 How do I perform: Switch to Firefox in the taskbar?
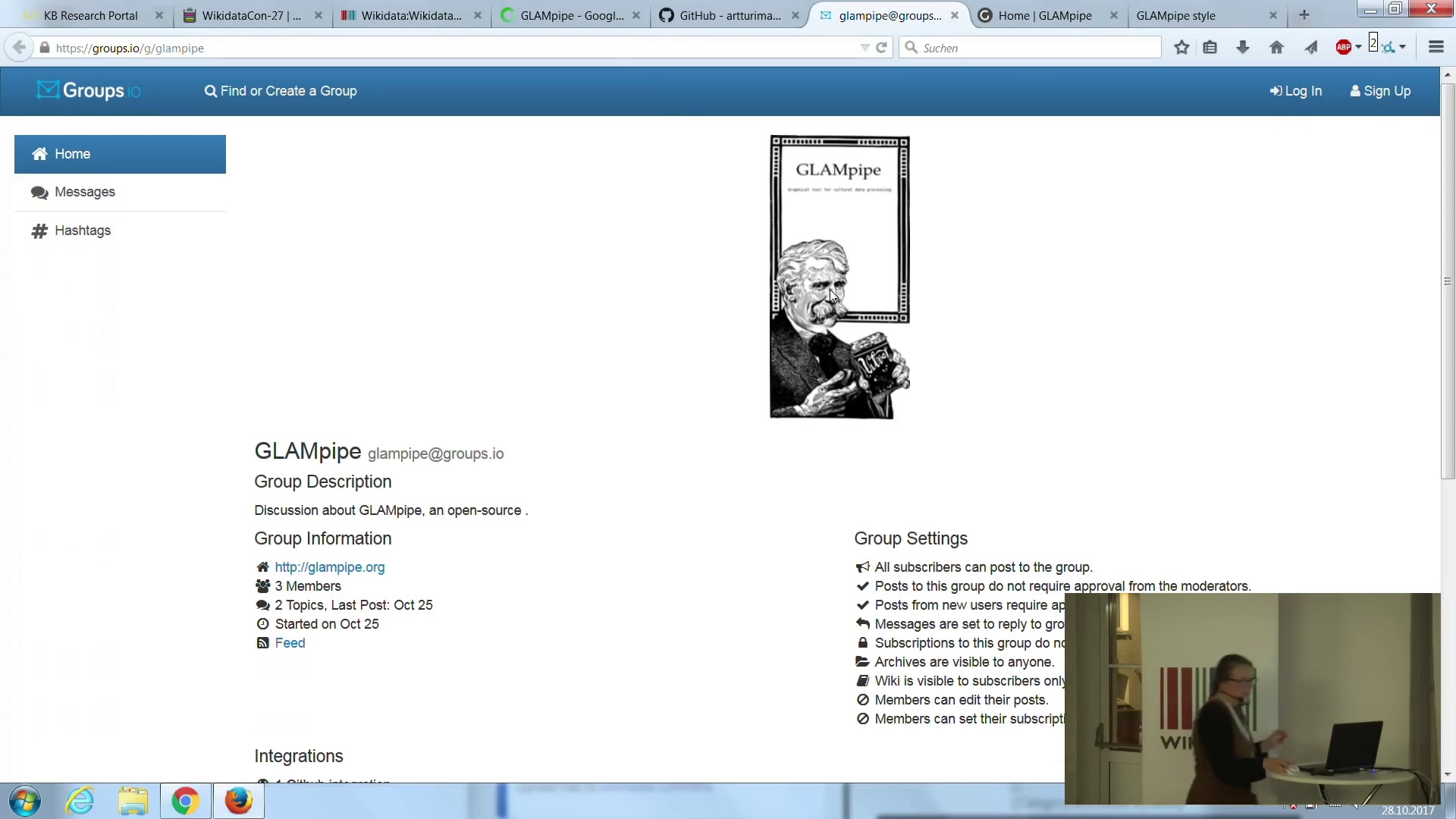pos(239,802)
